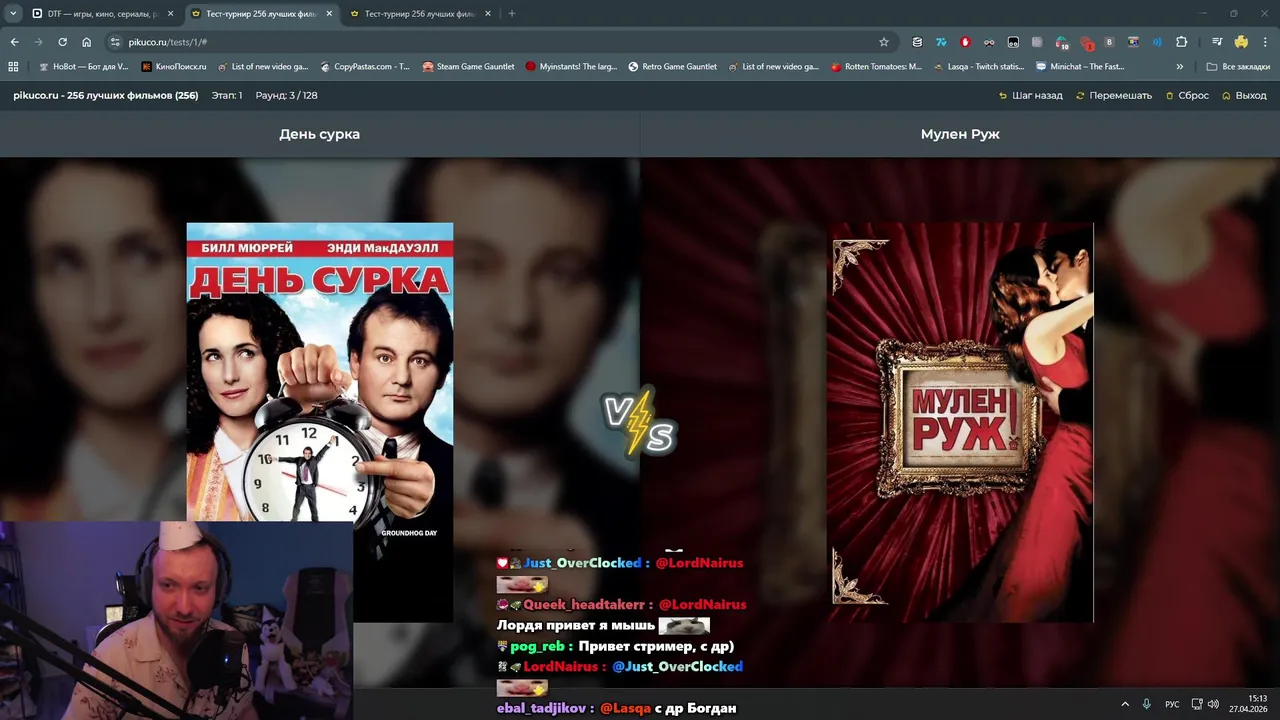Screen dimensions: 1280x720
Task: Open taskbar volume speaker icon
Action: [x=1213, y=704]
